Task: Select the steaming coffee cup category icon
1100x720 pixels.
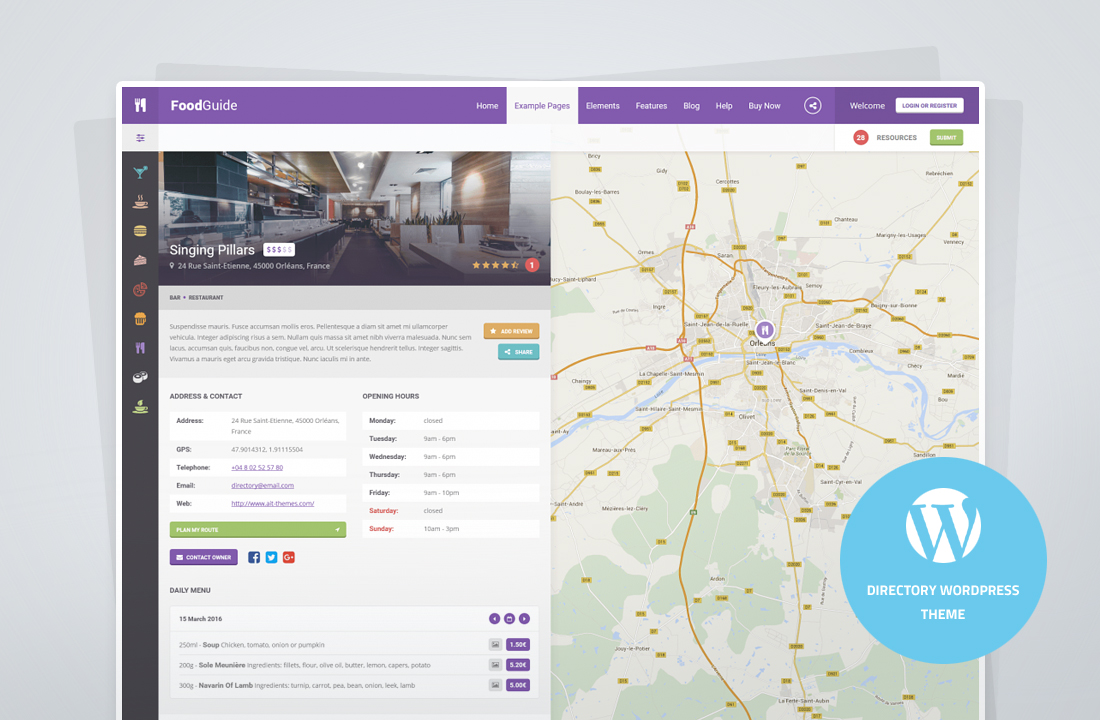Action: (x=140, y=201)
